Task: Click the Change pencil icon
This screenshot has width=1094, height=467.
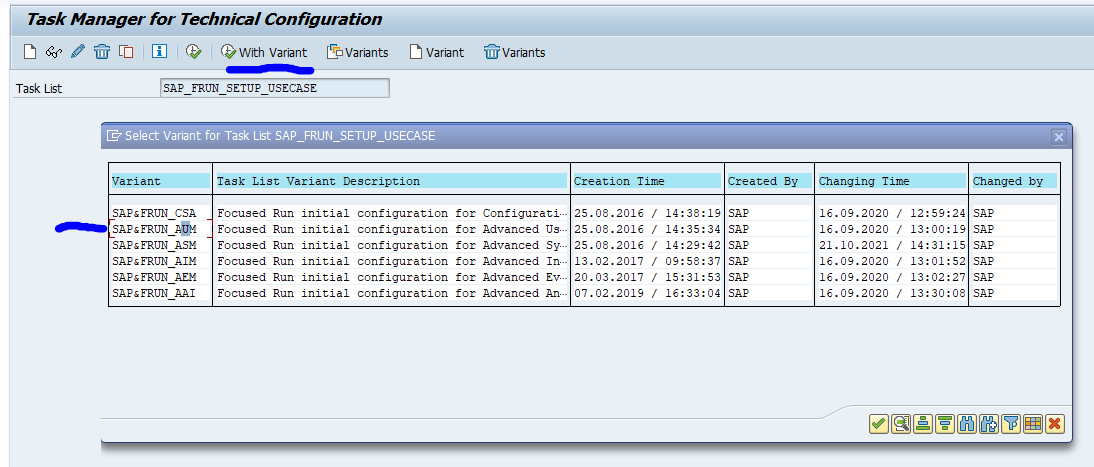Action: click(78, 52)
